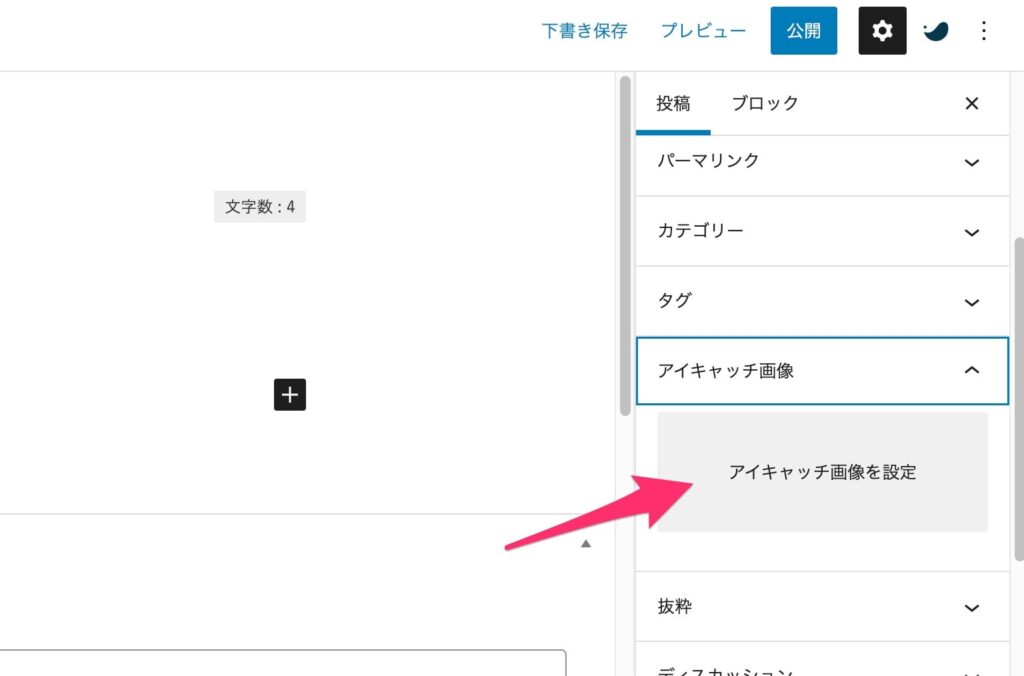
Task: Expand the カテゴリー panel chevron
Action: 972,232
